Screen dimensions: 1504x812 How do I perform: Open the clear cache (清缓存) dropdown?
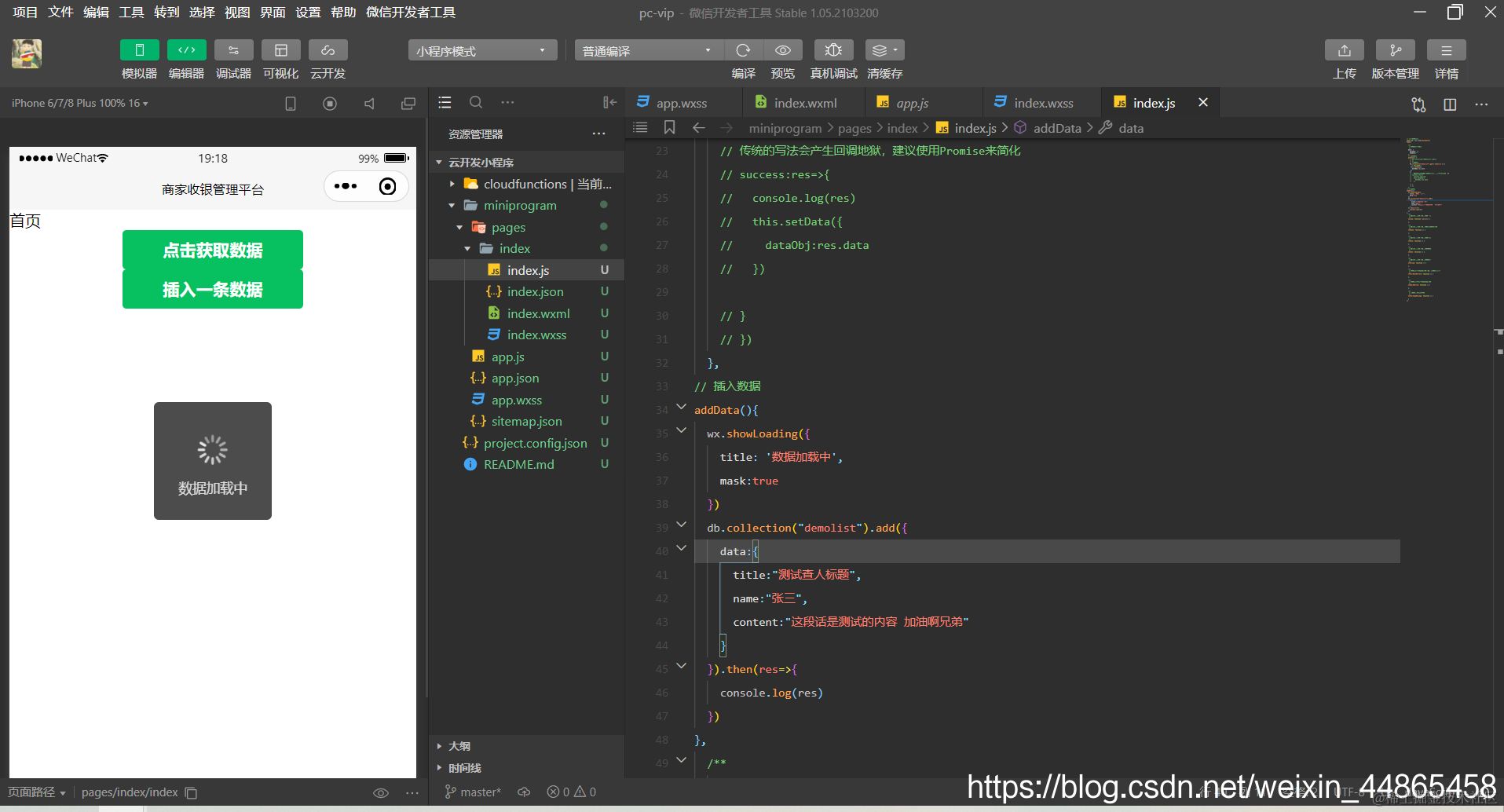click(x=885, y=50)
